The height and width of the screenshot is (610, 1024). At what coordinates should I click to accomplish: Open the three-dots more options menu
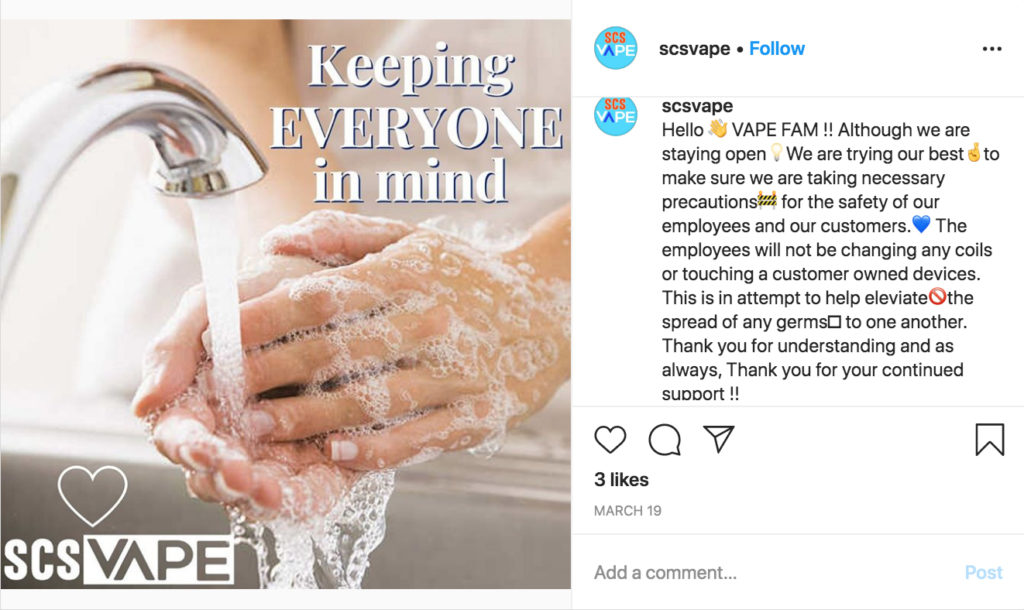point(991,49)
